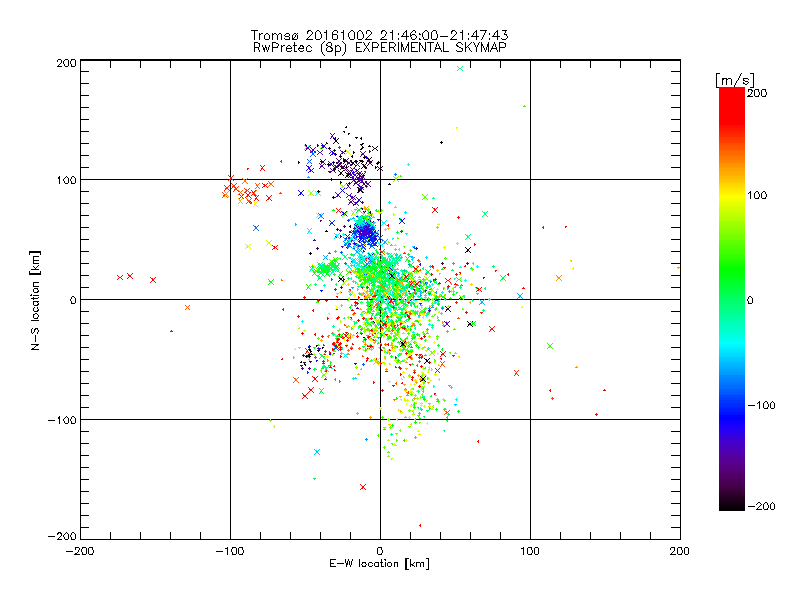Image resolution: width=800 pixels, height=600 pixels.
Task: Click the '[m/s]' colorbar unit label
Action: coord(735,80)
